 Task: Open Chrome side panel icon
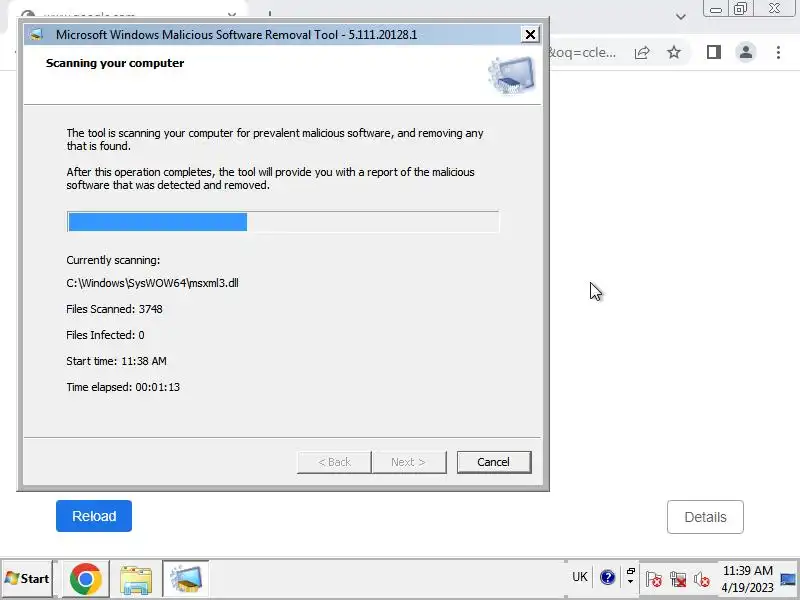(x=714, y=52)
